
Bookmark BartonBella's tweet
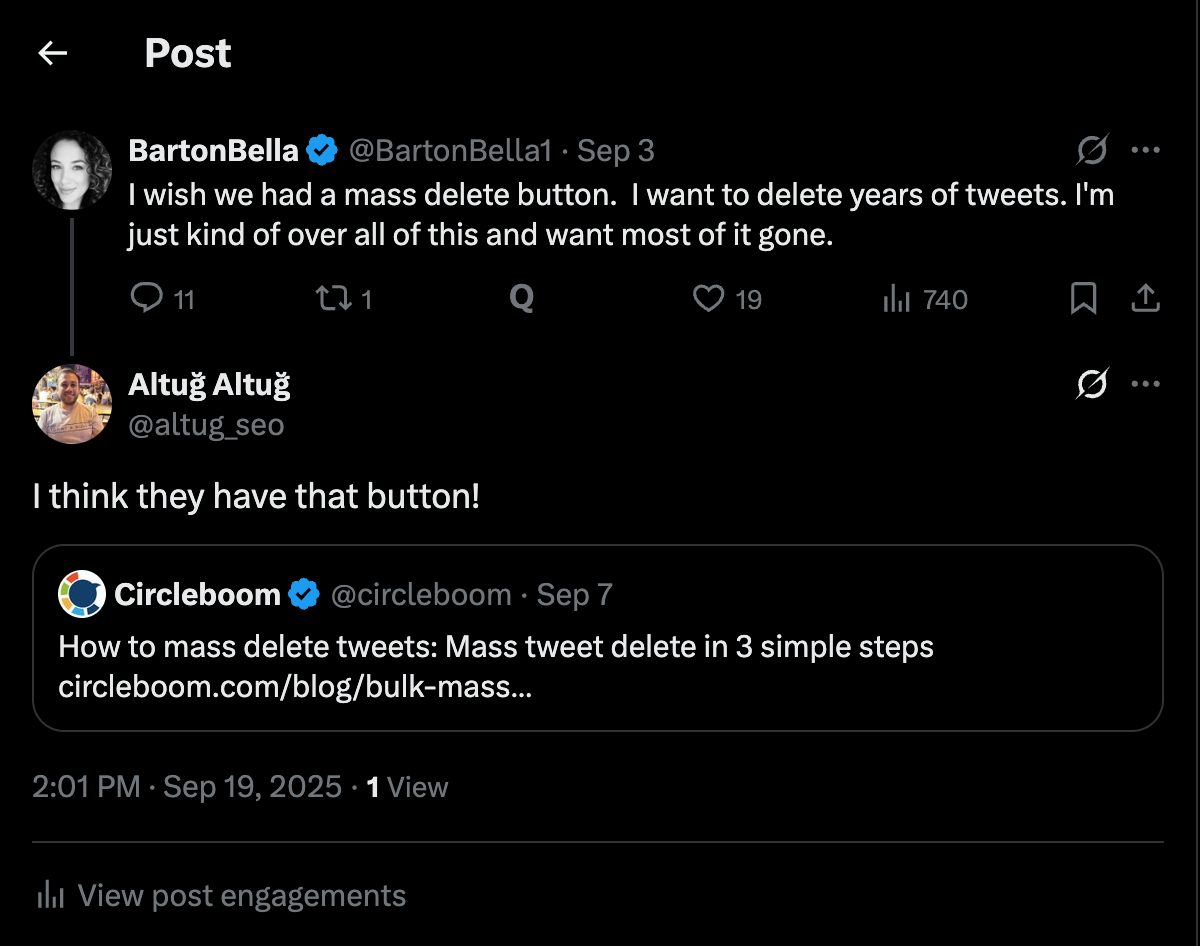click(1085, 298)
